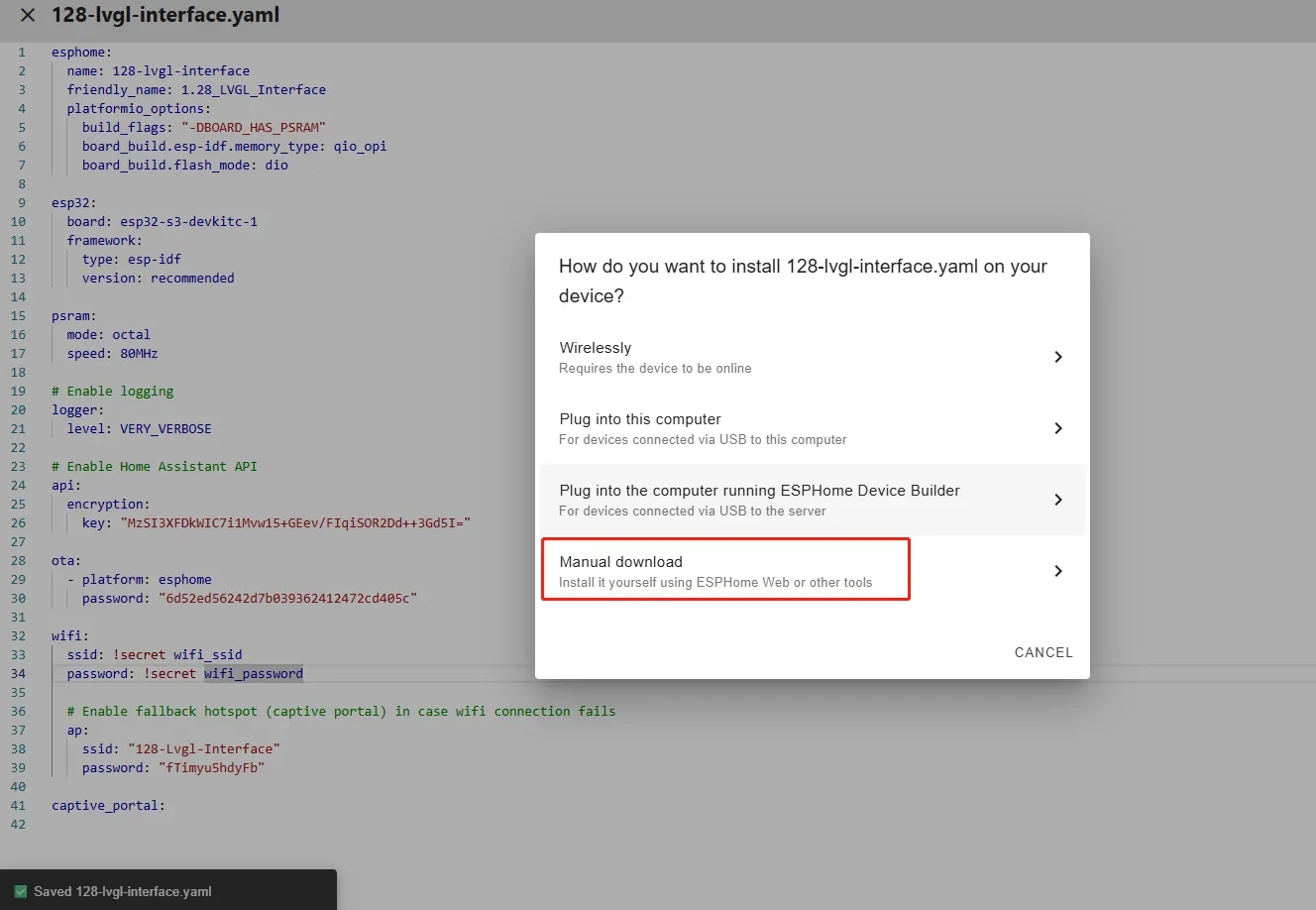Click the captive_portal line in the editor
Viewport: 1316px width, 910px height.
[108, 806]
